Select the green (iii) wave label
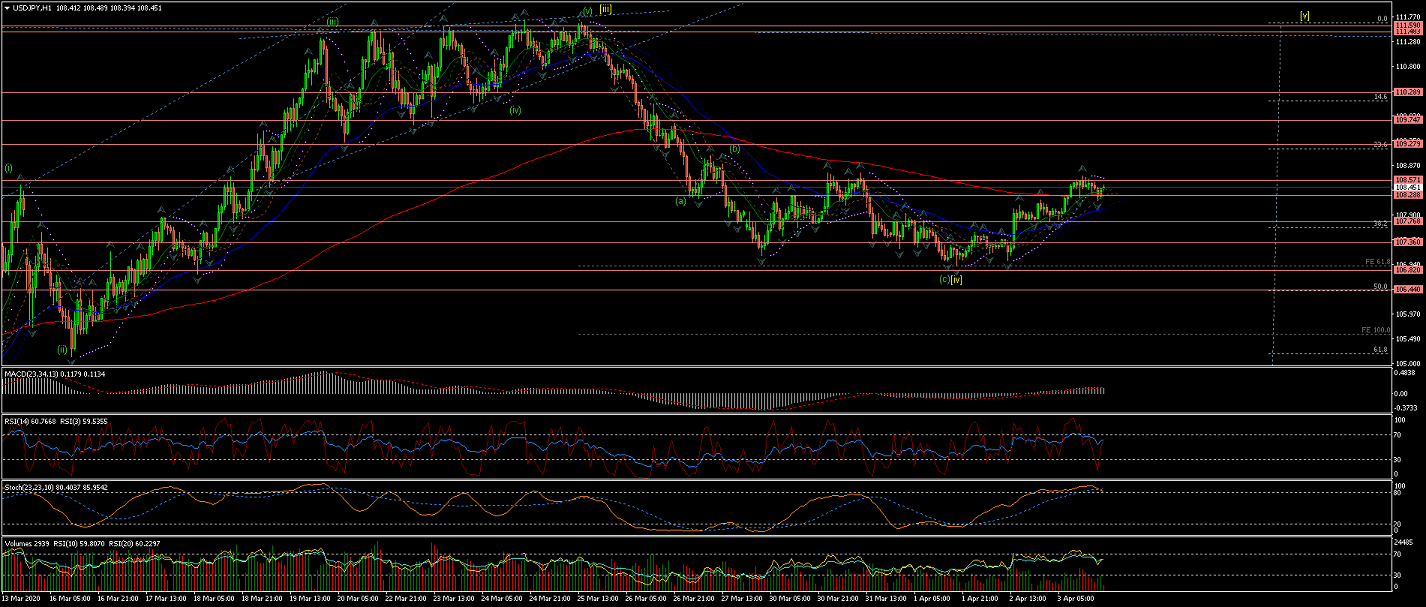Image resolution: width=1426 pixels, height=607 pixels. 332,21
